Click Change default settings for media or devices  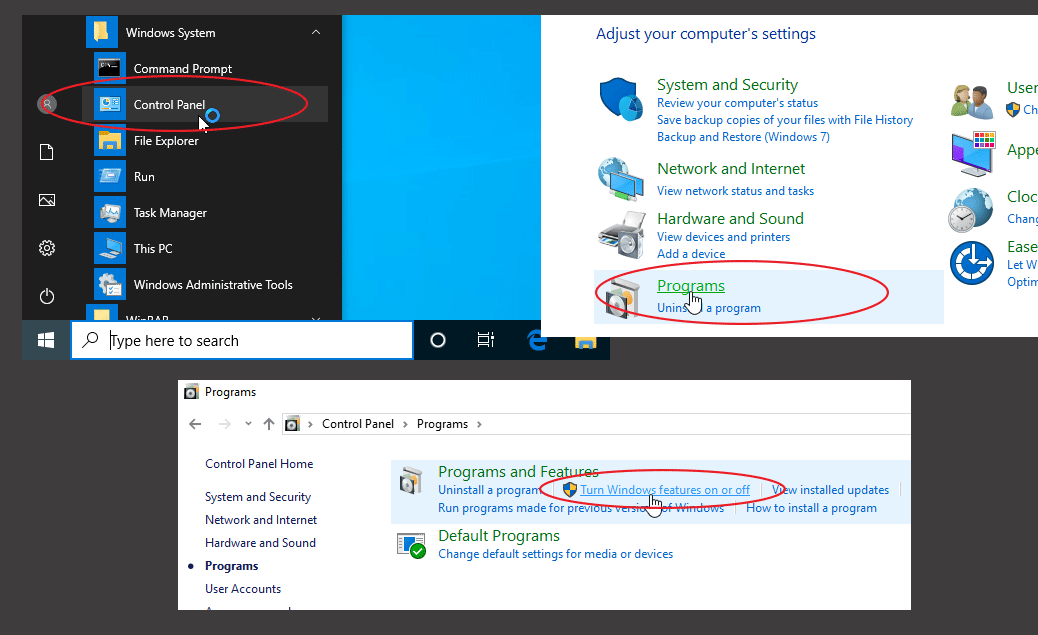555,554
